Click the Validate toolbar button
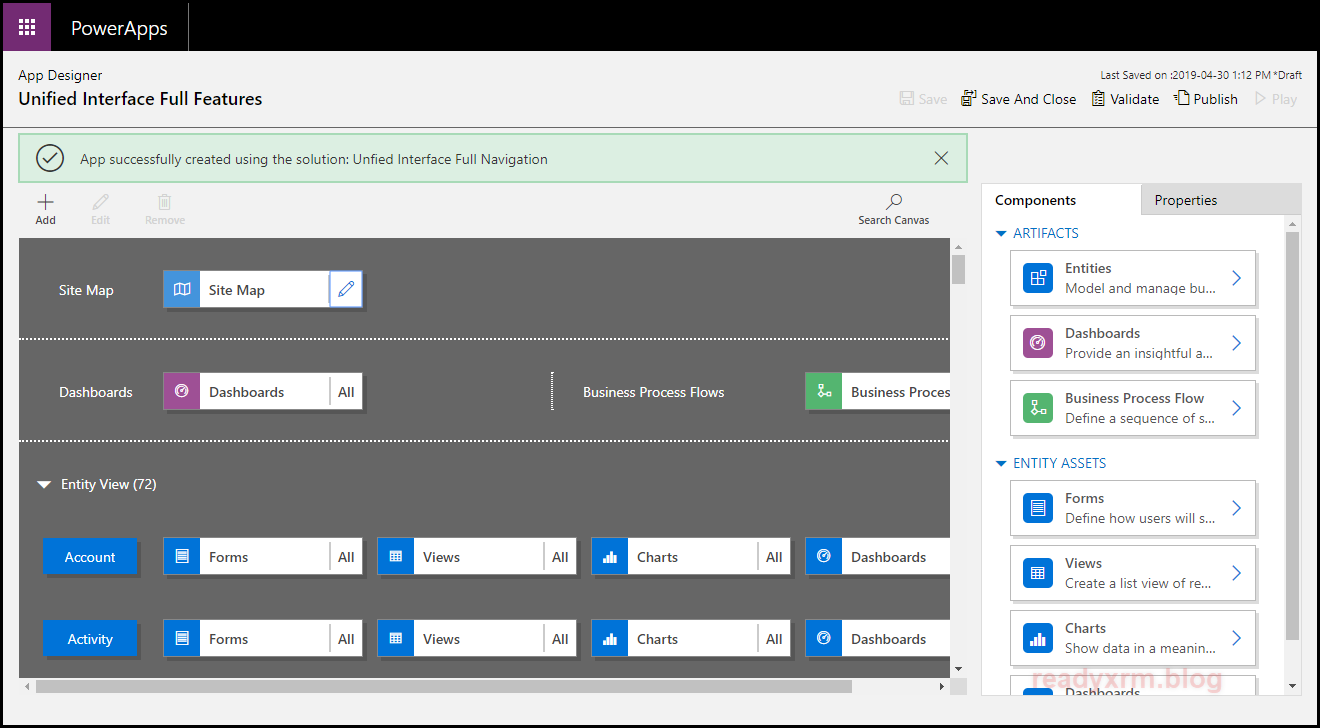1320x728 pixels. click(1125, 99)
